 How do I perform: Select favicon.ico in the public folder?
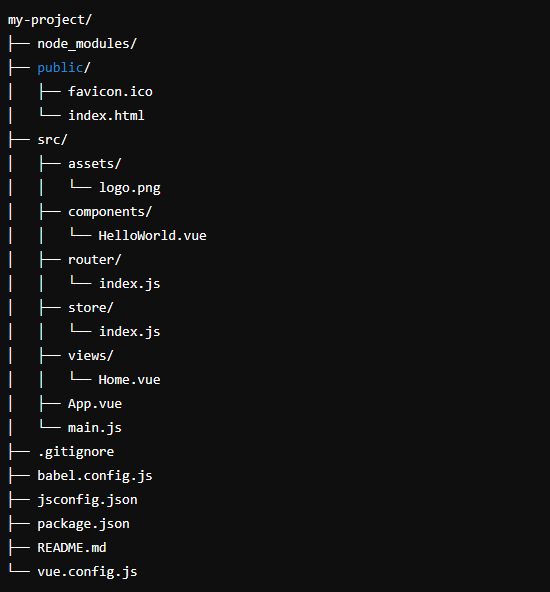[110, 92]
